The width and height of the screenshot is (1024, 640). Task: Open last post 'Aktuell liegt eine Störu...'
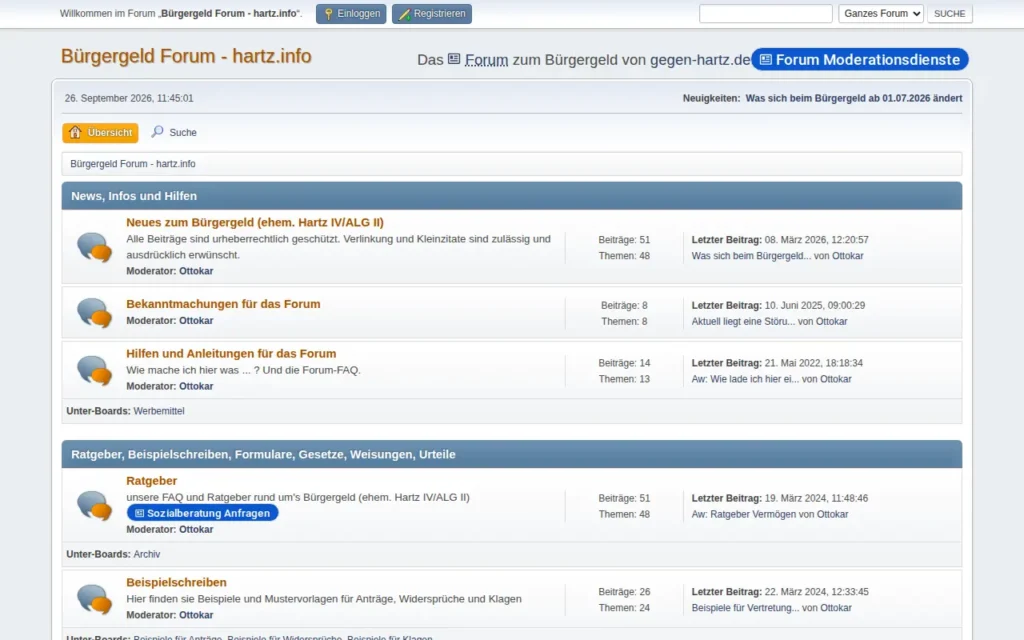[743, 321]
